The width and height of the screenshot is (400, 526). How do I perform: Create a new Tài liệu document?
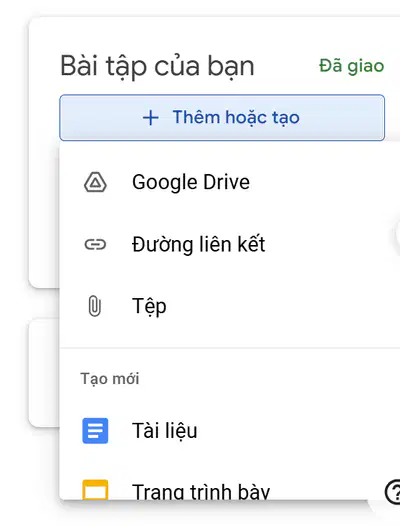click(x=230, y=431)
